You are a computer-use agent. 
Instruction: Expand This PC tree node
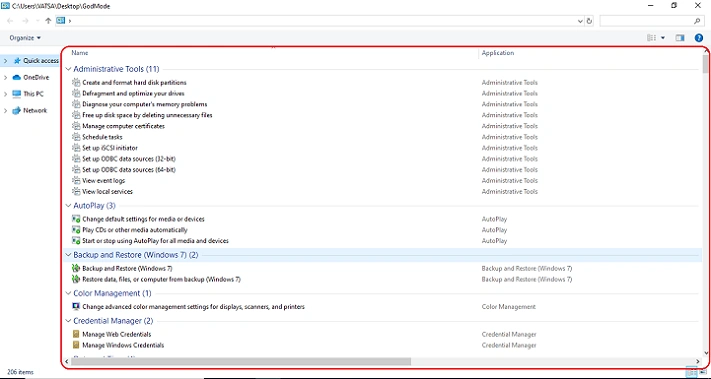click(x=5, y=94)
